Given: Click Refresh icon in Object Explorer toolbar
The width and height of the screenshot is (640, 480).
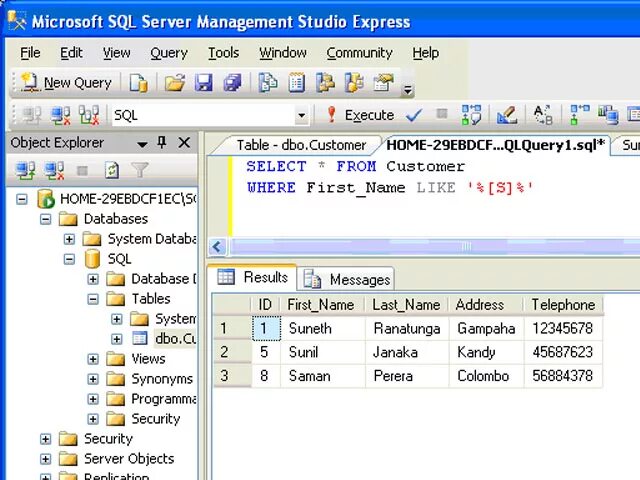Looking at the screenshot, I should tap(112, 171).
